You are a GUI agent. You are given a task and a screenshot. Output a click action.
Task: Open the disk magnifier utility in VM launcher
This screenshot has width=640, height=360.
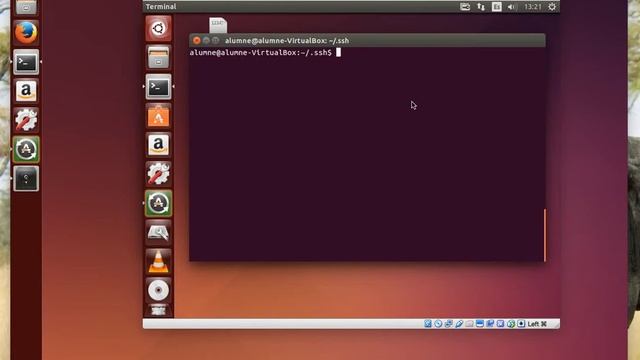pyautogui.click(x=158, y=232)
